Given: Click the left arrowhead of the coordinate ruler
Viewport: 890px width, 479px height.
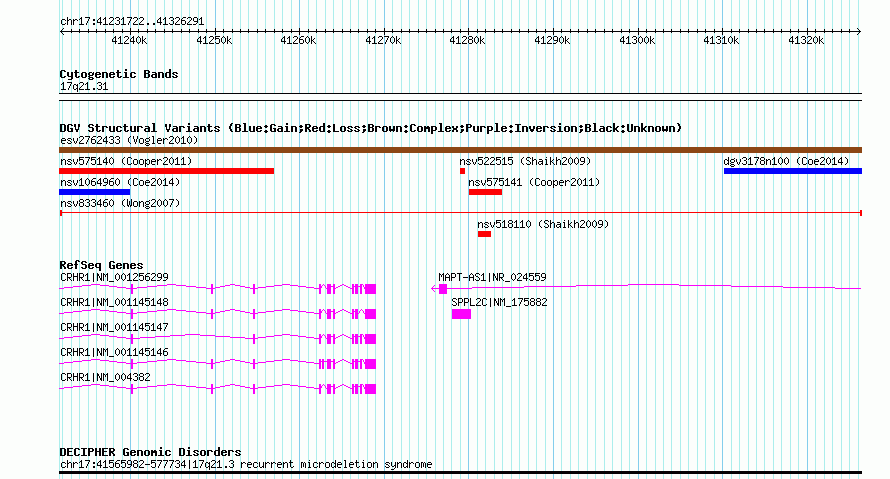Looking at the screenshot, I should point(62,32).
